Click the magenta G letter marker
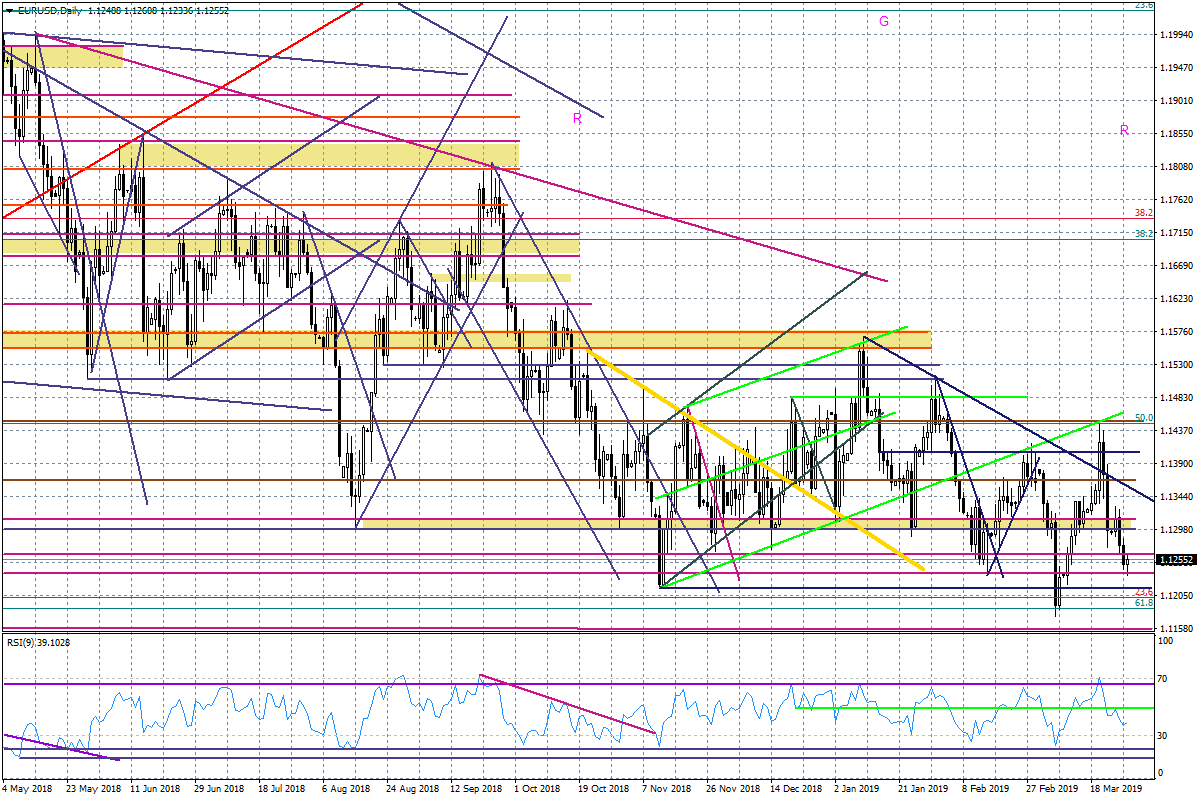Screen dimensions: 1200x800 point(884,21)
